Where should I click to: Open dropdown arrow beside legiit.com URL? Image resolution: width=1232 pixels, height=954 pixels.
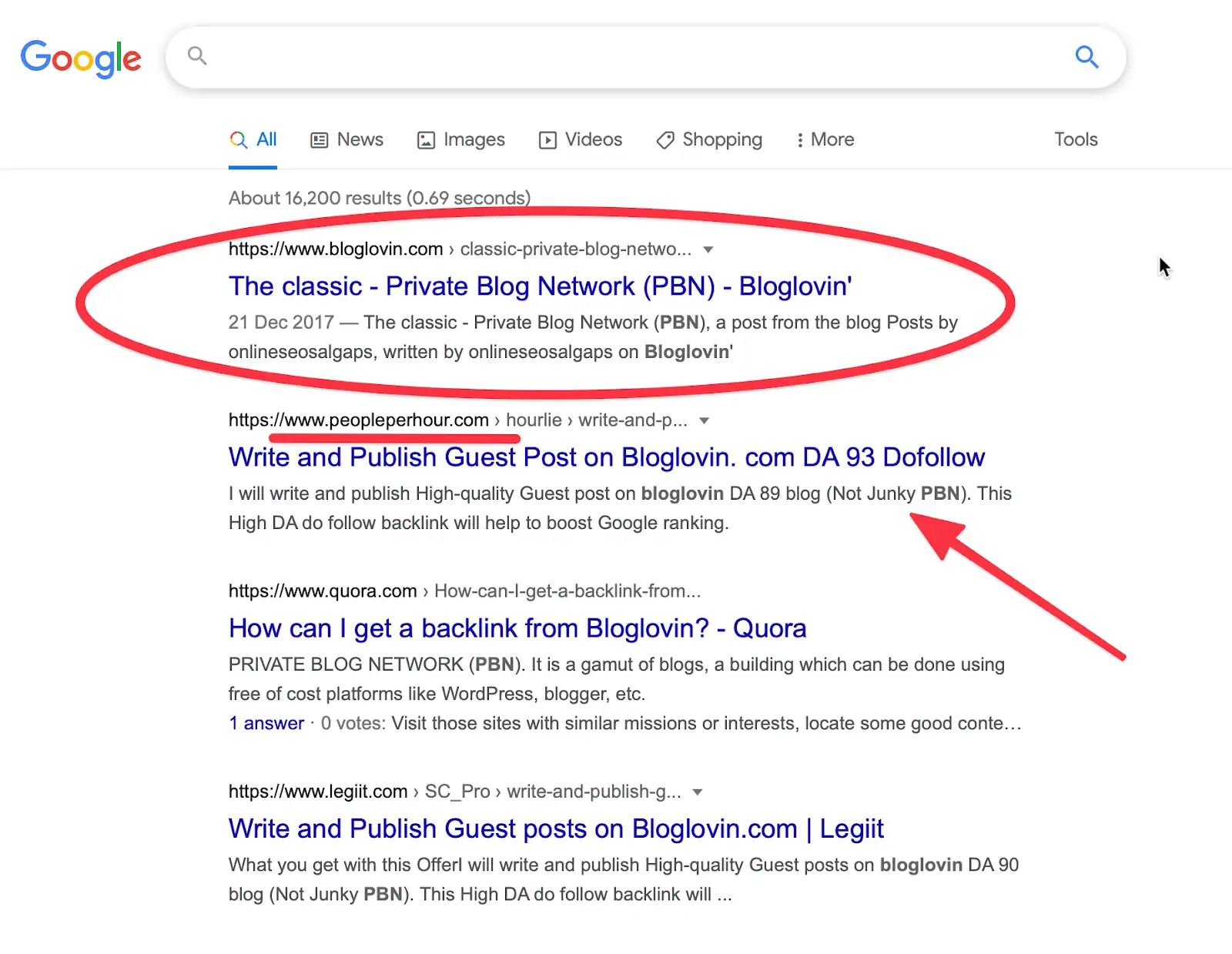click(x=698, y=792)
